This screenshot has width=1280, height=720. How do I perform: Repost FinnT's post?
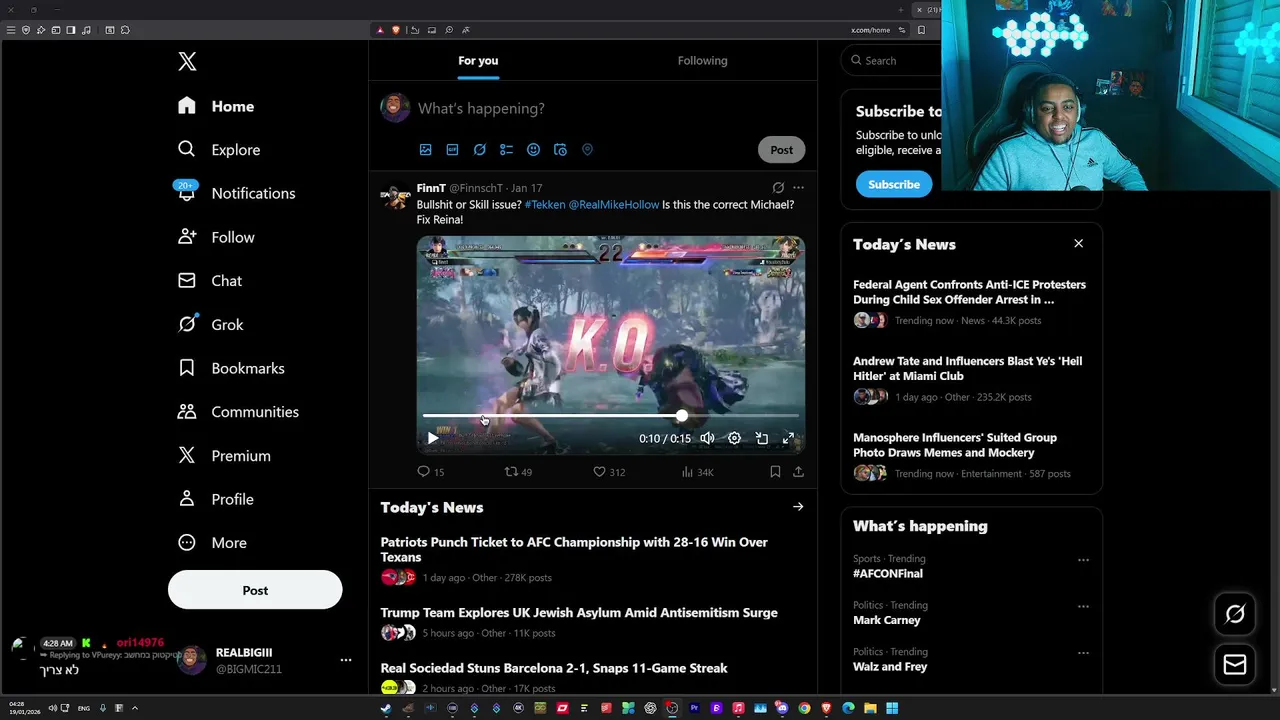coord(518,472)
